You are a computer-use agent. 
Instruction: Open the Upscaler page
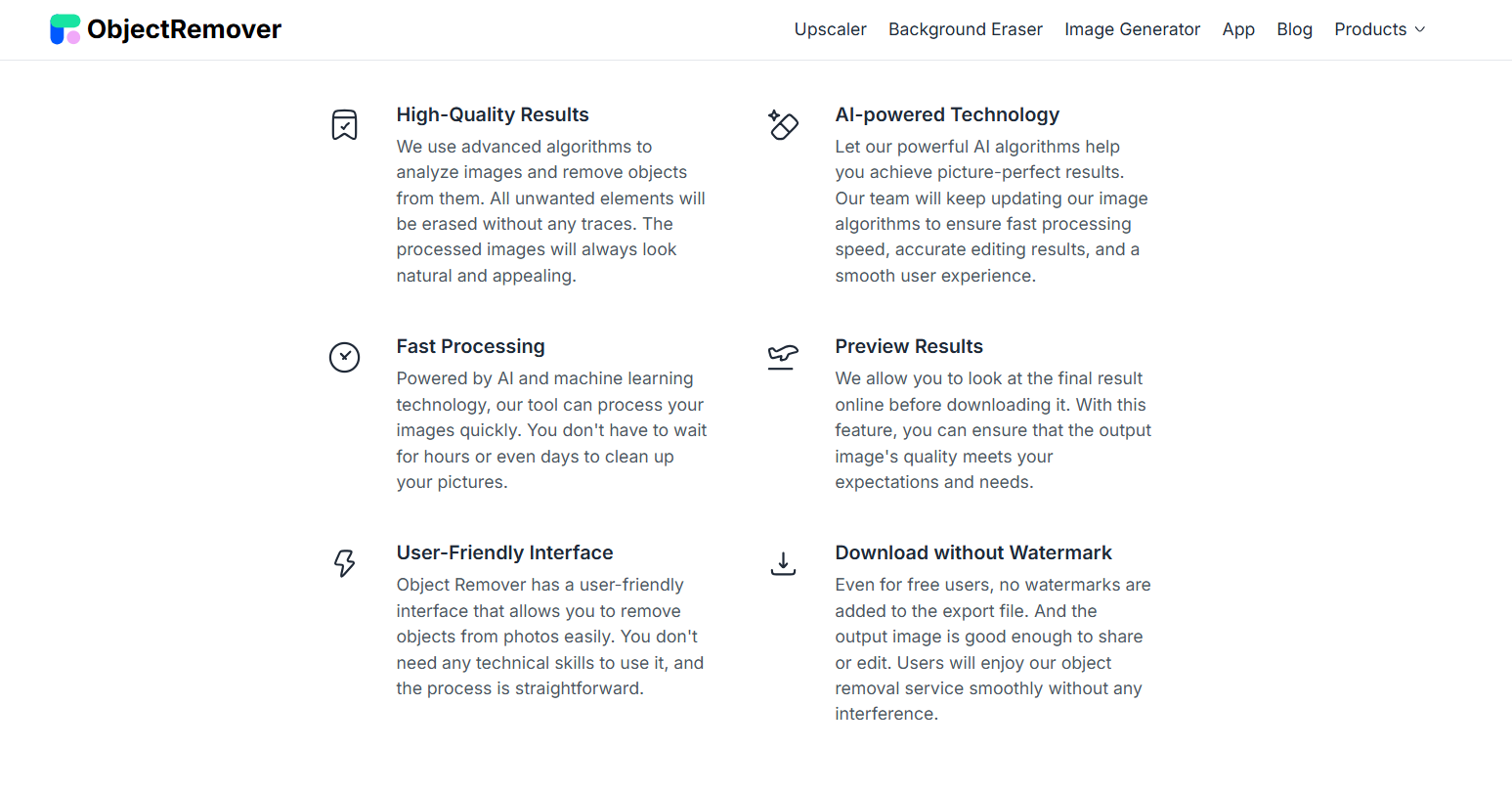coord(830,29)
